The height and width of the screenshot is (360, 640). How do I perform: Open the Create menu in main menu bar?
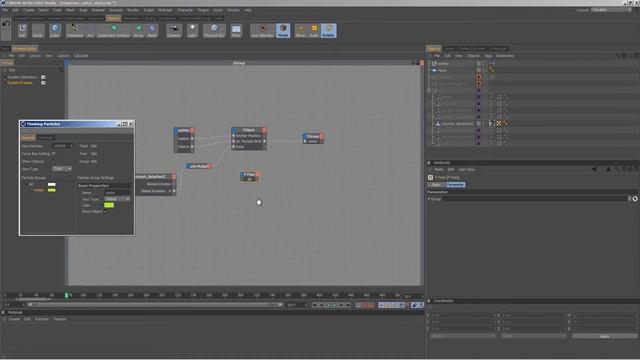click(x=28, y=10)
